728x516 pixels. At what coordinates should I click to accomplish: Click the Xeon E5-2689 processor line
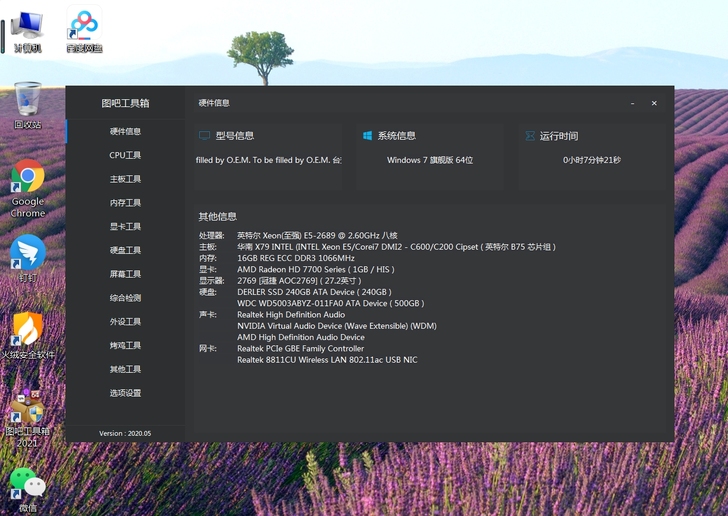pyautogui.click(x=317, y=235)
